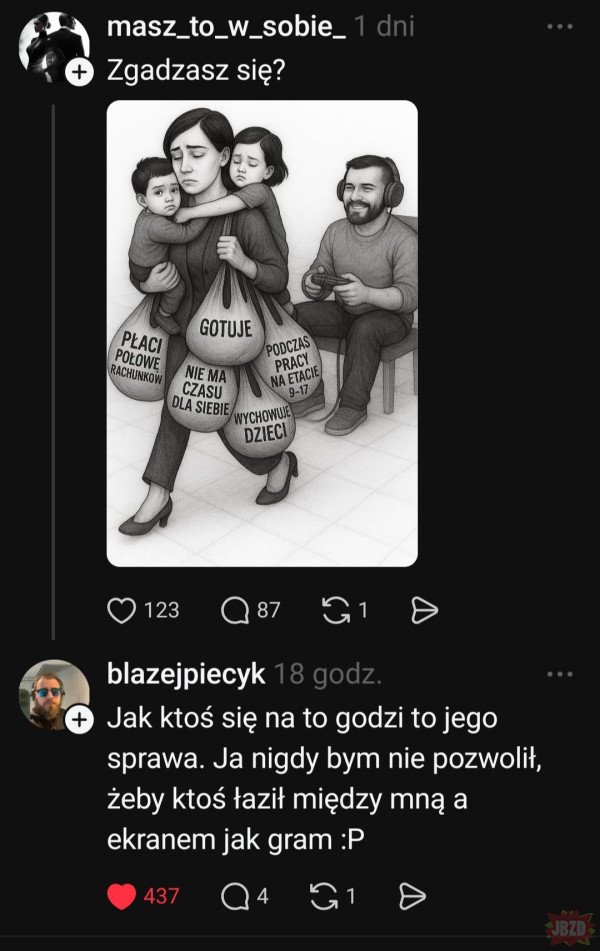Repost blazejpiecyk's comment

(323, 896)
